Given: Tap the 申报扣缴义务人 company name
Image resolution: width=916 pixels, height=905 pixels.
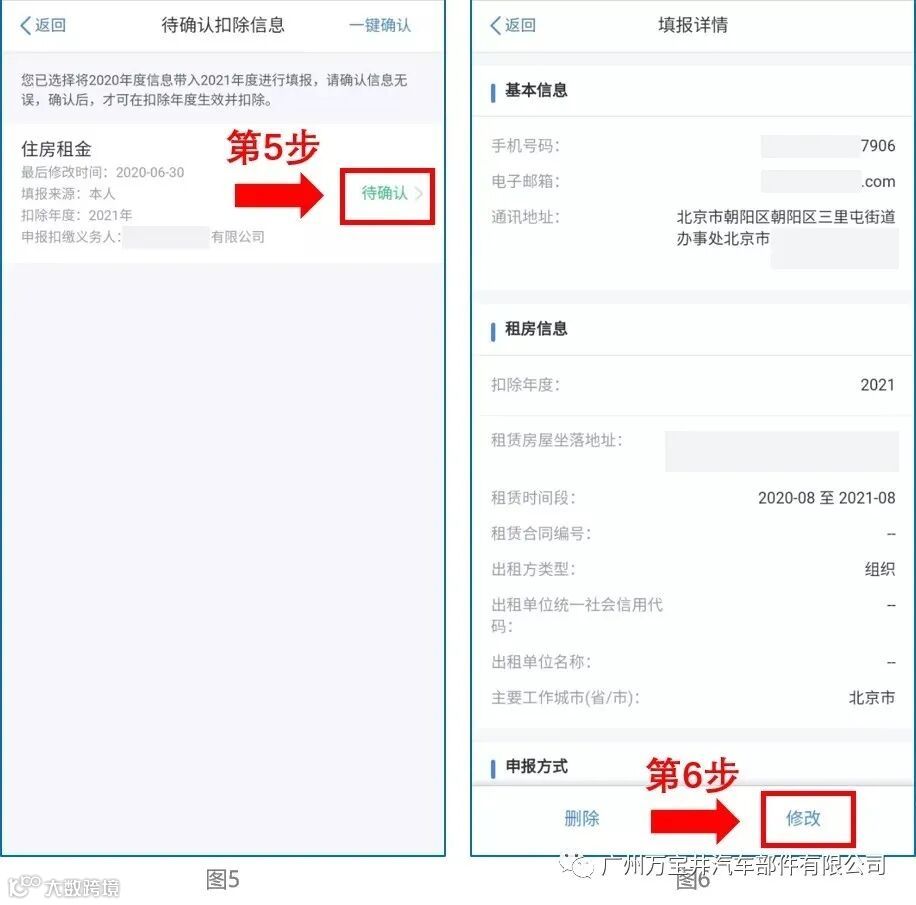Looking at the screenshot, I should point(193,237).
